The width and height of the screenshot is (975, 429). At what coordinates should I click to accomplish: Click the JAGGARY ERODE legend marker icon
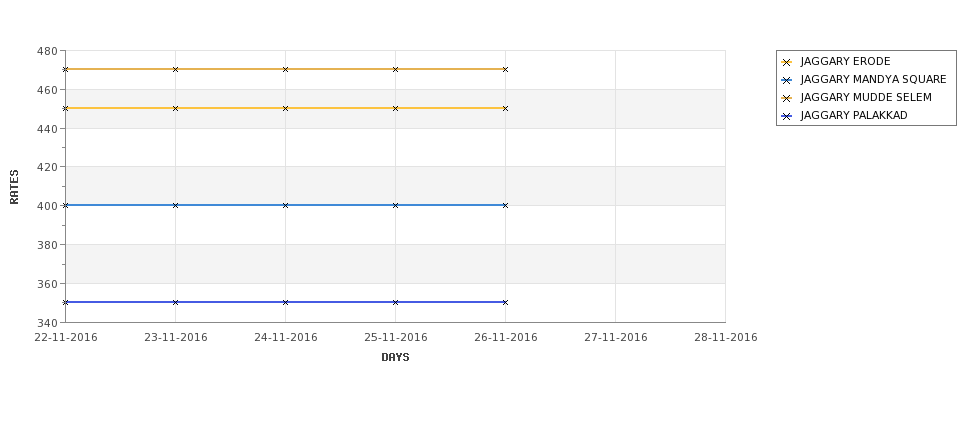[787, 62]
